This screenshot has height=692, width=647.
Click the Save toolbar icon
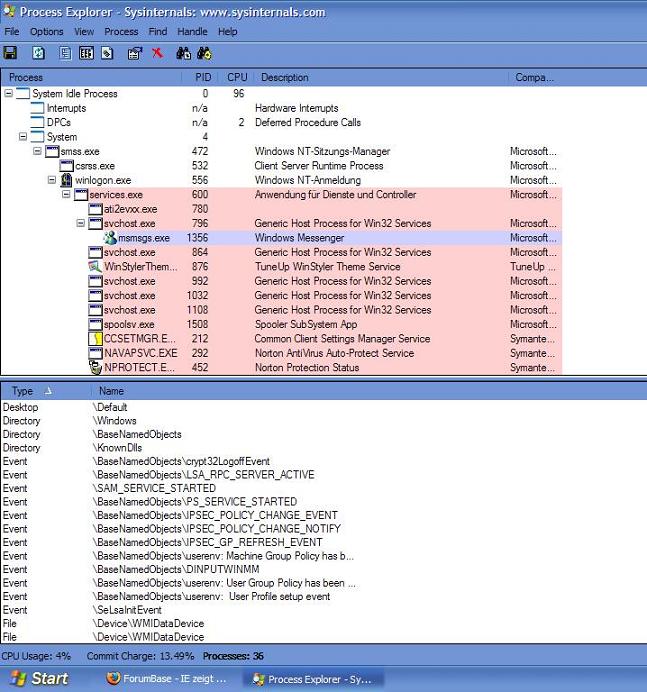click(x=10, y=53)
